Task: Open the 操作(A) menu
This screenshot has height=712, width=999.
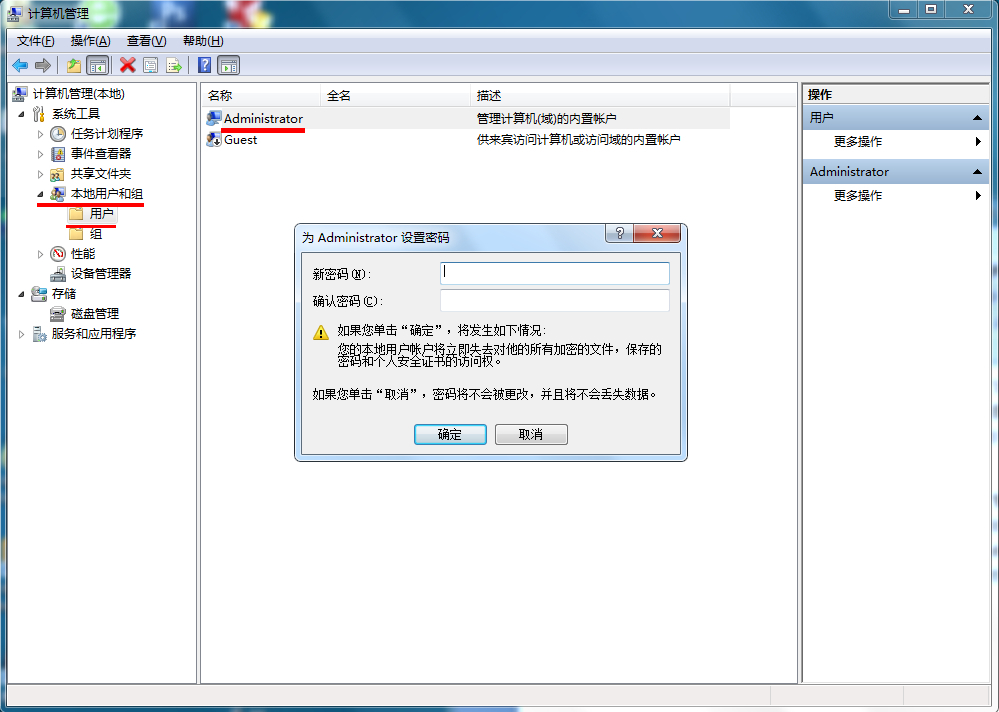Action: point(90,41)
